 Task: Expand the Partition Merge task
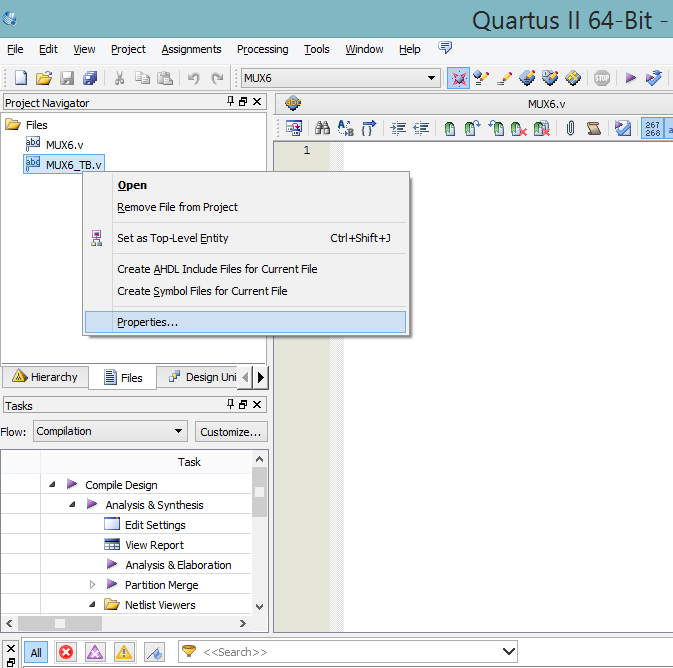(92, 584)
